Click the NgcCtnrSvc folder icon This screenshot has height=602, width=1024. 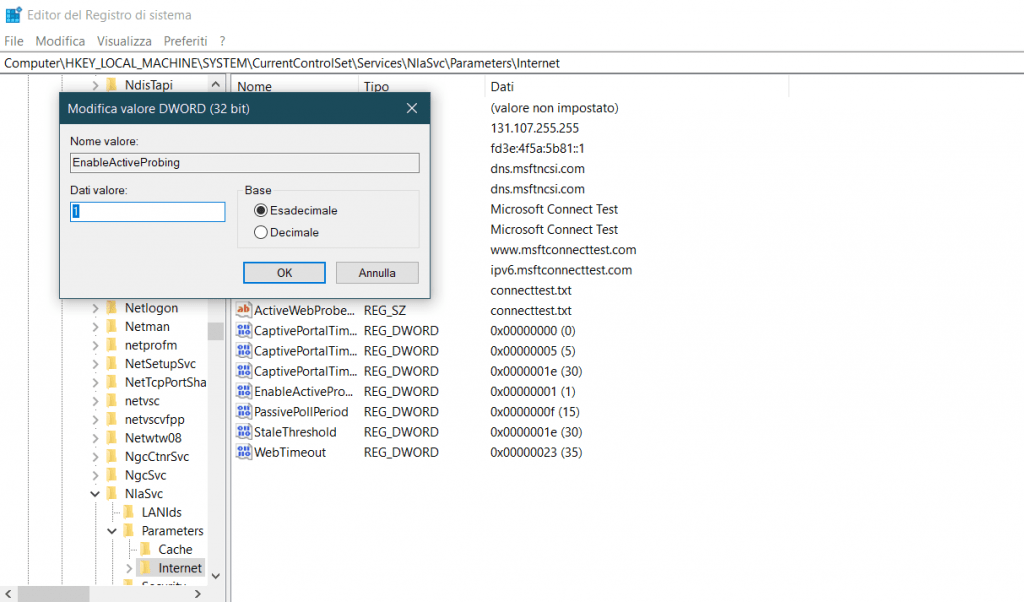click(x=112, y=456)
